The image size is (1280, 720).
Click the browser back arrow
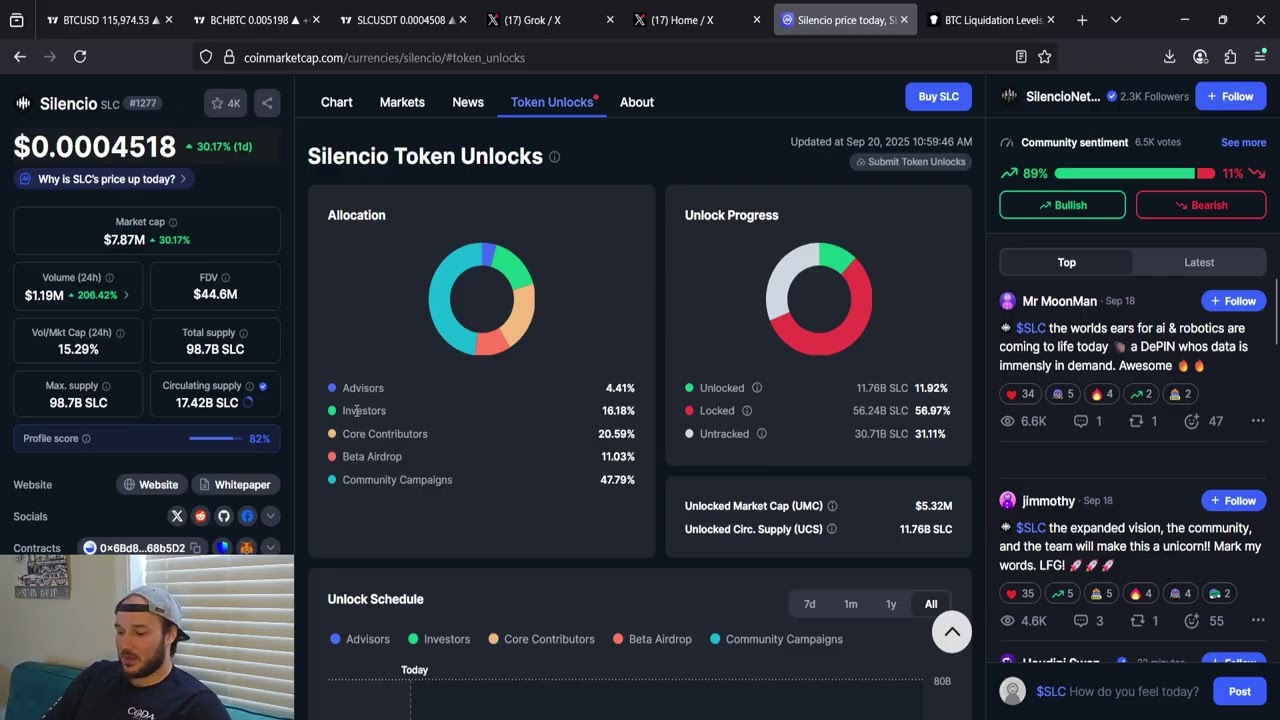tap(20, 57)
